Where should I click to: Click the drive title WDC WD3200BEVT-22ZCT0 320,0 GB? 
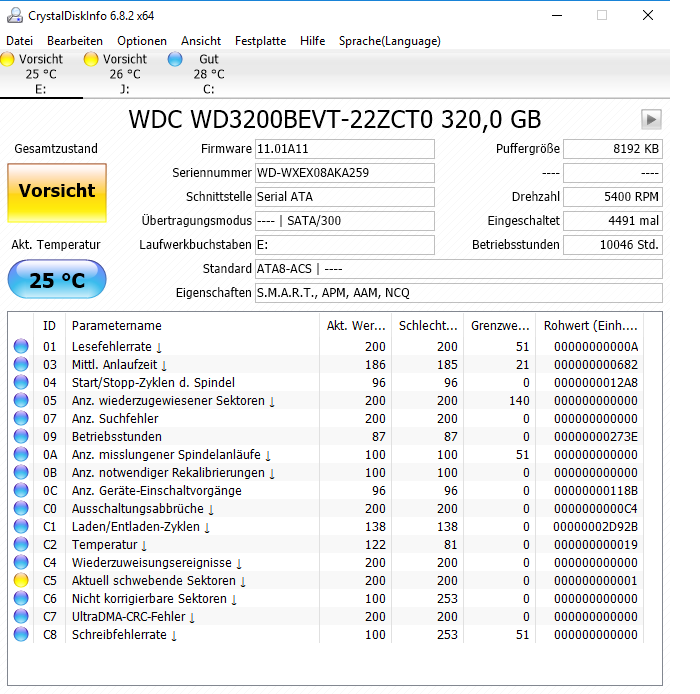click(x=335, y=120)
